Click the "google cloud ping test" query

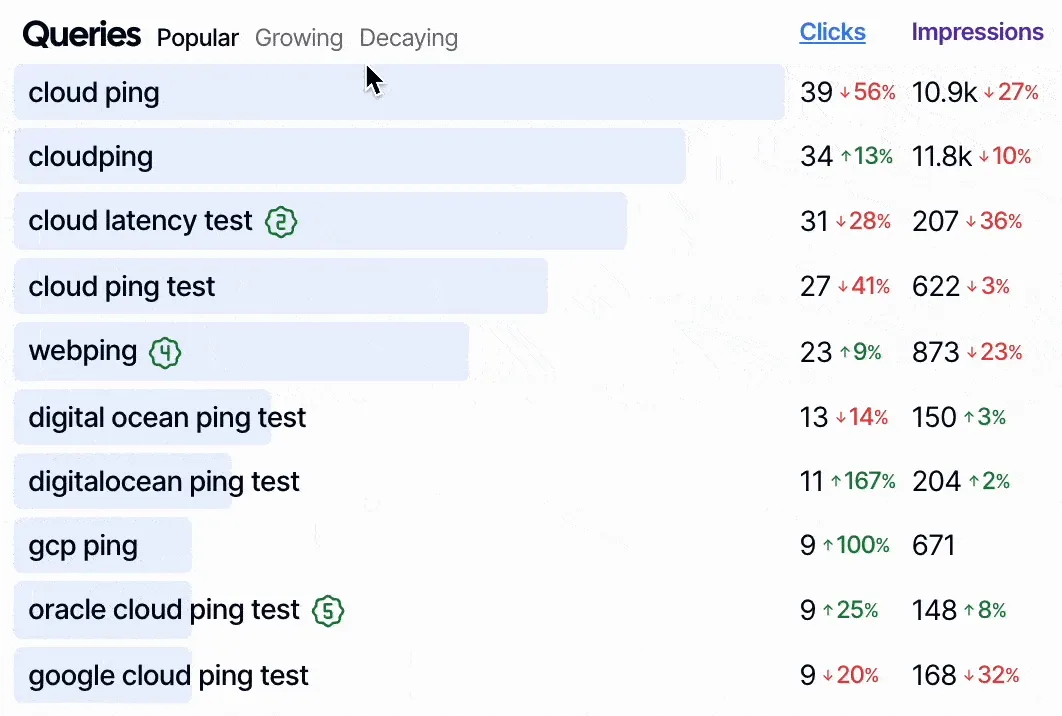click(x=168, y=676)
